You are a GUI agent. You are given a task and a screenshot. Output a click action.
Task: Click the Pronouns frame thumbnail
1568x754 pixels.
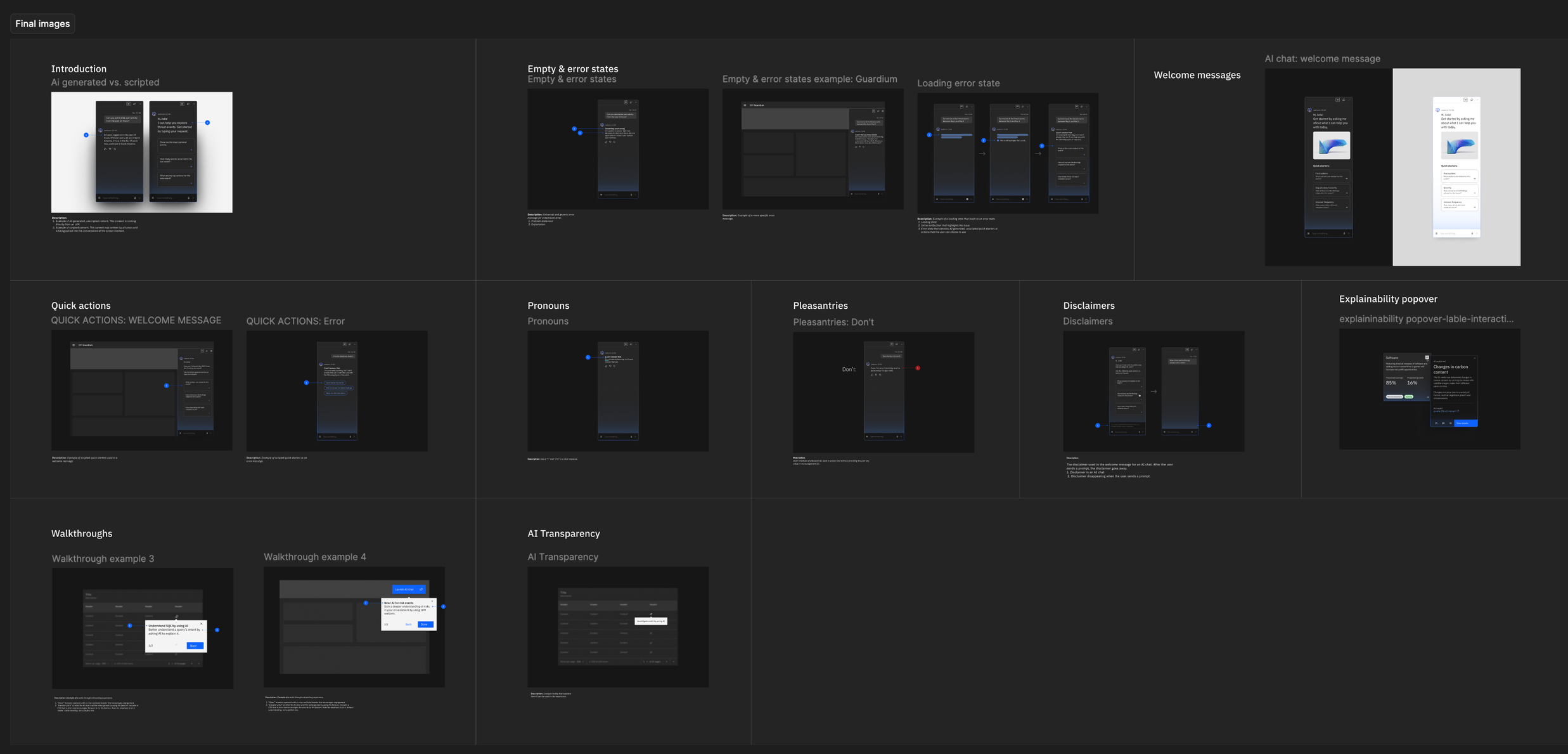(x=618, y=391)
